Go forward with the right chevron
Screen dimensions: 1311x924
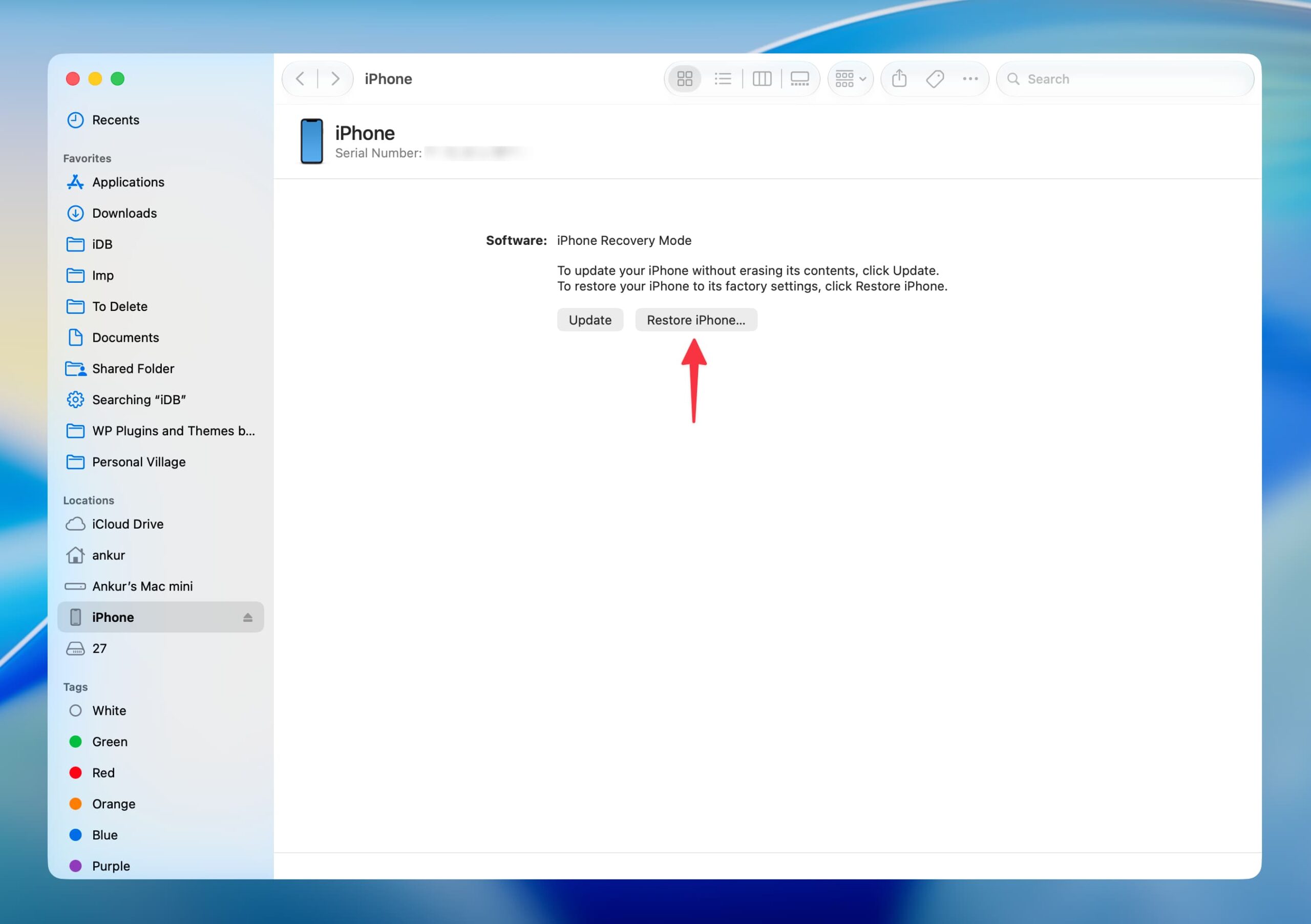pyautogui.click(x=335, y=79)
